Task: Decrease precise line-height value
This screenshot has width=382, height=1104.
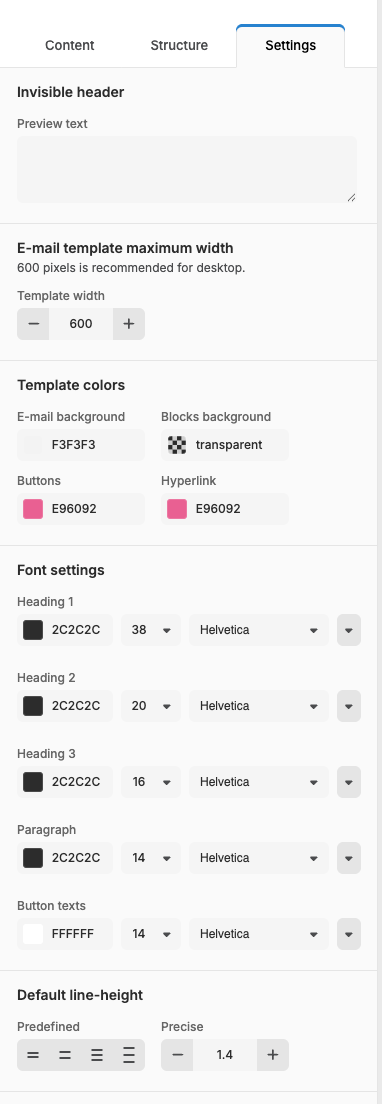Action: [x=177, y=1055]
